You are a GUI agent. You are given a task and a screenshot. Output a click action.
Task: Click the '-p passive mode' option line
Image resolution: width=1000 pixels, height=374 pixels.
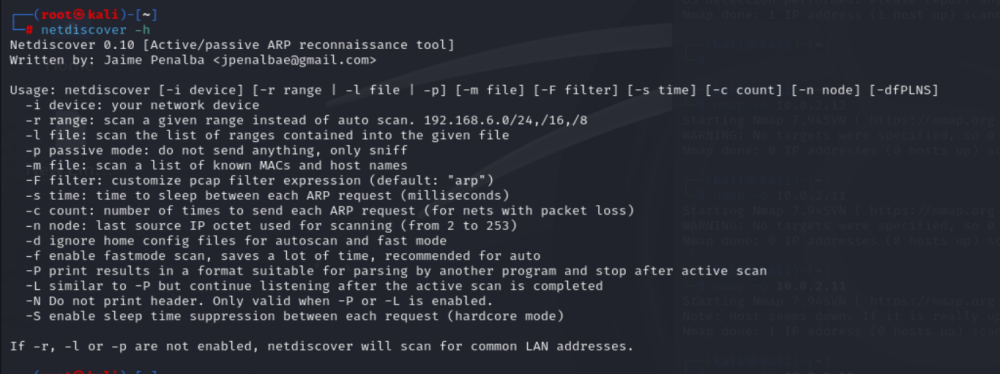(x=216, y=150)
